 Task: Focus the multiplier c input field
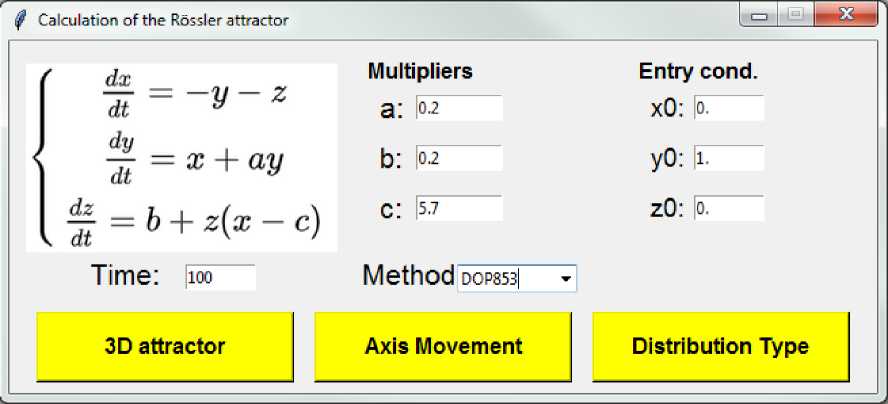[459, 209]
